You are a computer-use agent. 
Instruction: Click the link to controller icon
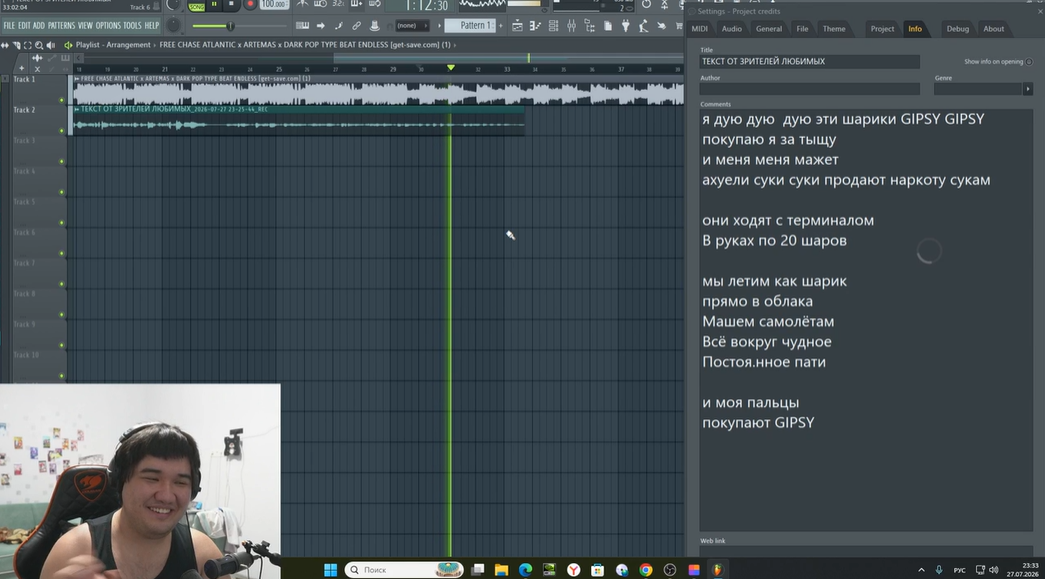[x=357, y=26]
